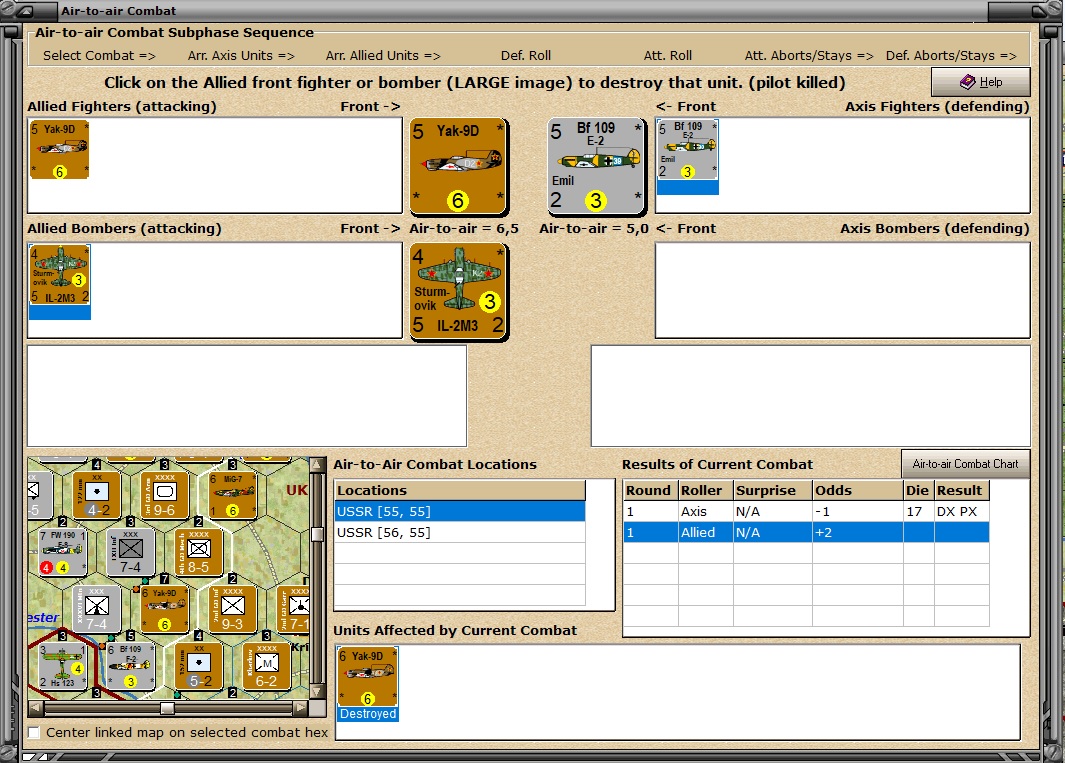This screenshot has width=1065, height=763.
Task: Click map scroll down arrow
Action: pos(317,692)
